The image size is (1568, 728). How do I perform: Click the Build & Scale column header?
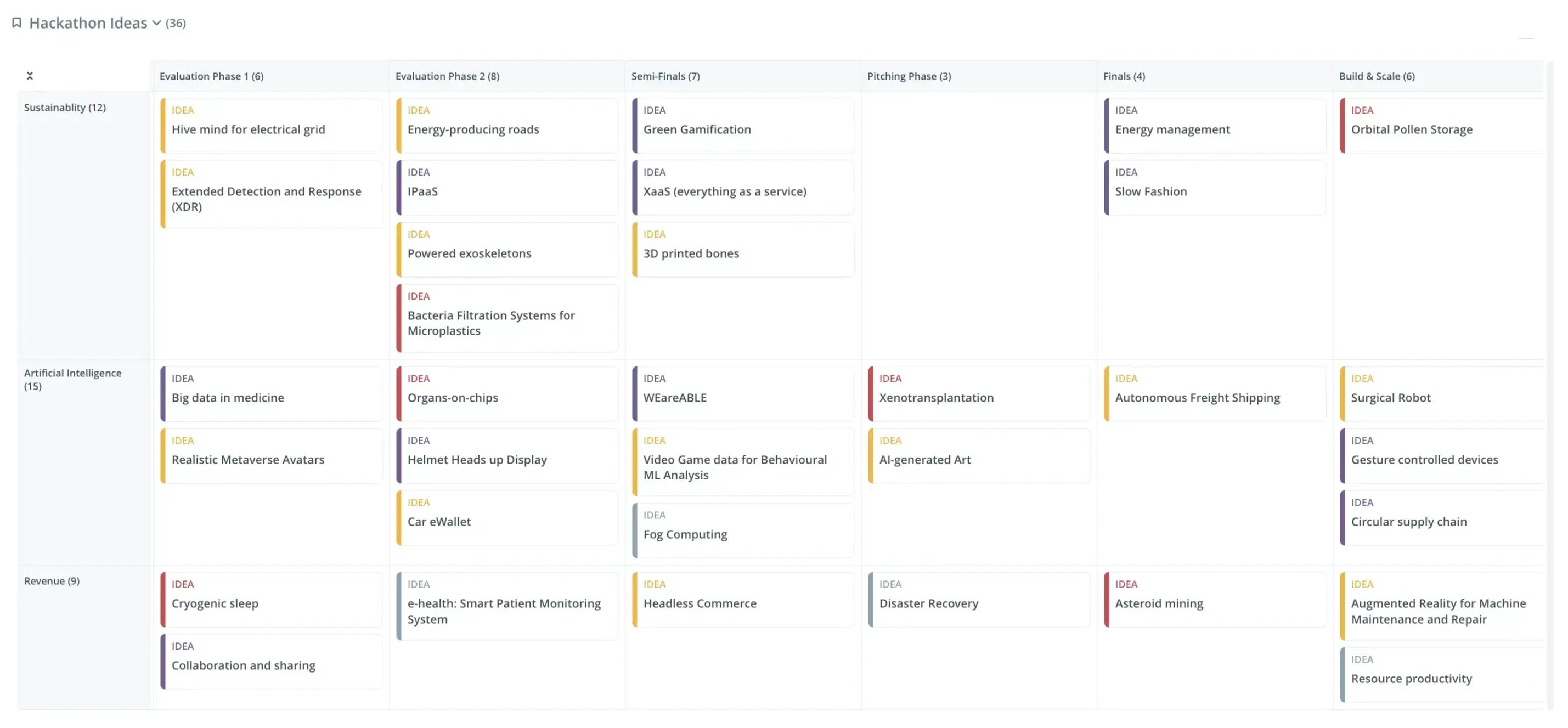pyautogui.click(x=1377, y=76)
